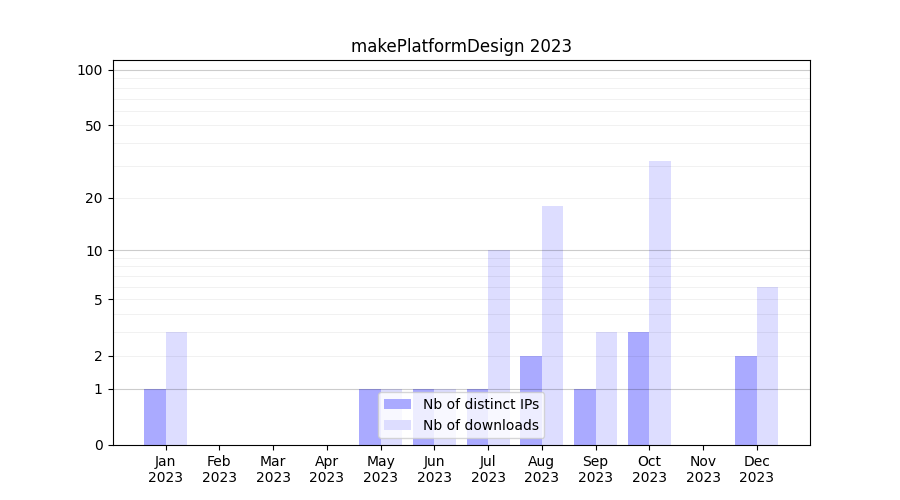Click the September downloads bar
Image resolution: width=900 pixels, height=500 pixels.
606,388
